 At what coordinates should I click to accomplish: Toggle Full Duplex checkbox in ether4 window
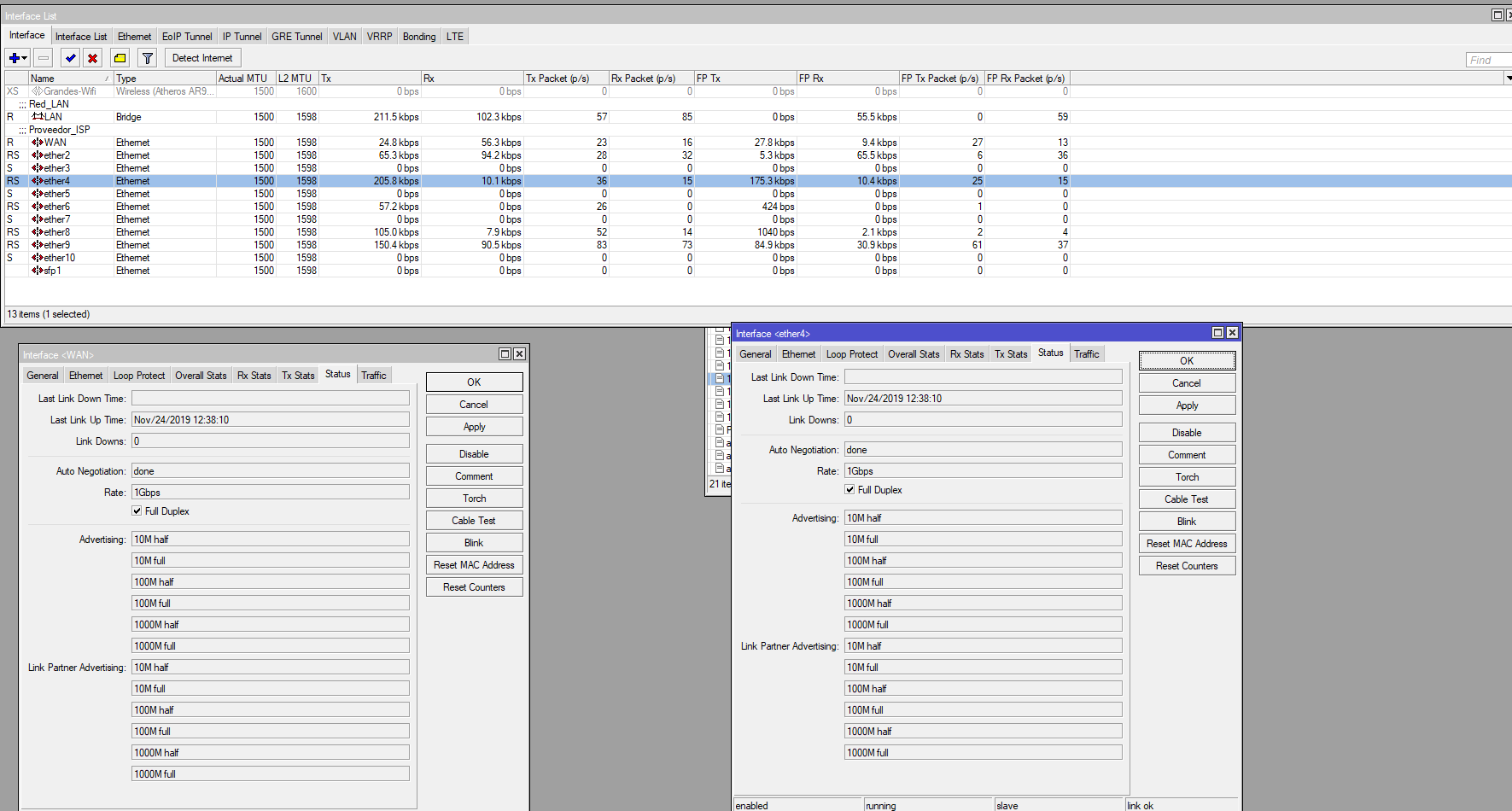(849, 490)
